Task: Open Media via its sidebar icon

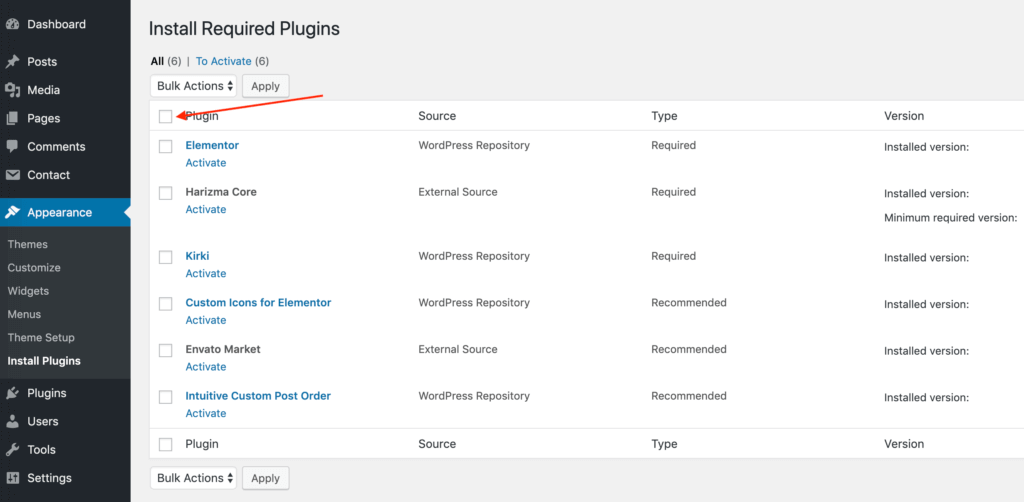Action: [13, 90]
